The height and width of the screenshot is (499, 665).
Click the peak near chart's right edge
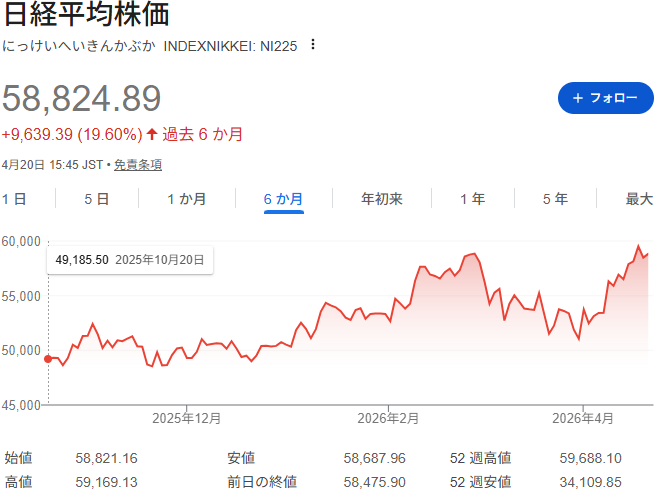[x=639, y=246]
